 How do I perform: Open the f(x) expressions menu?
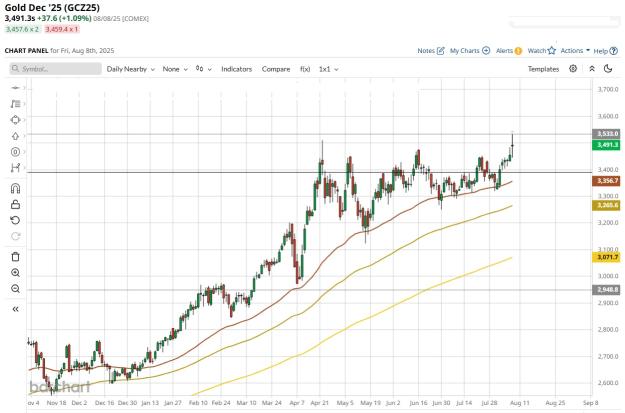[305, 69]
